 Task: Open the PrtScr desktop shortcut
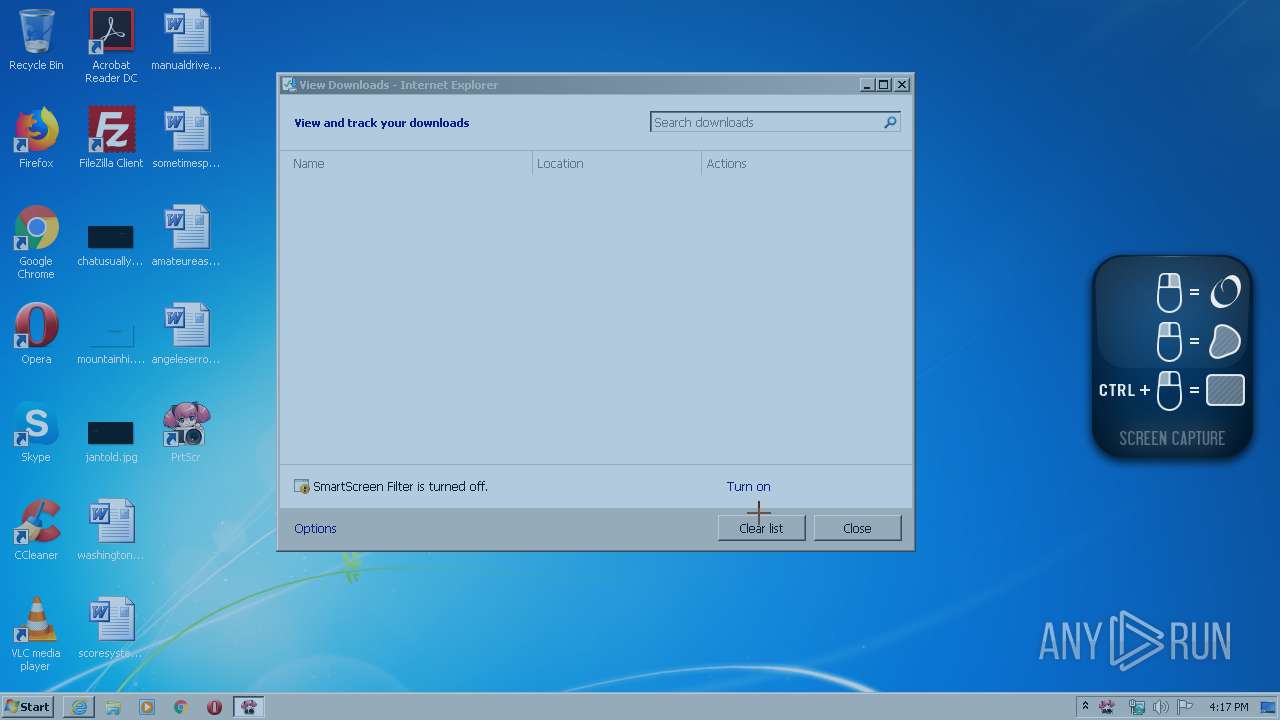pyautogui.click(x=186, y=432)
